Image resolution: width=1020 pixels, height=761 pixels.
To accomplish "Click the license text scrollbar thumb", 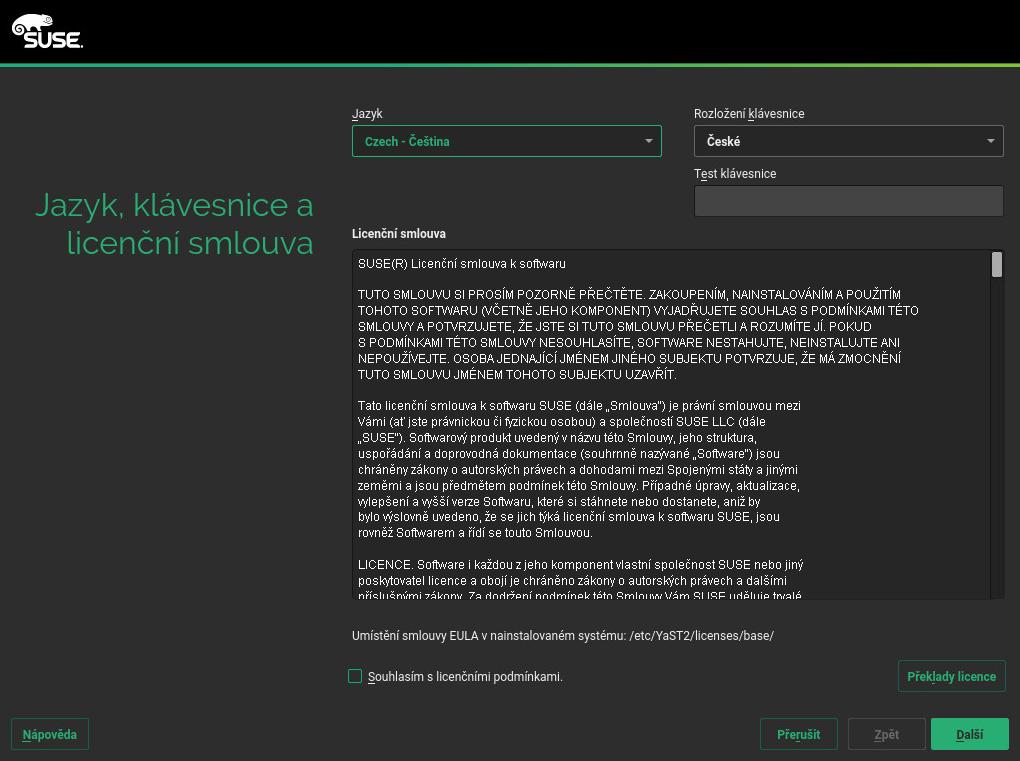I will click(x=997, y=265).
